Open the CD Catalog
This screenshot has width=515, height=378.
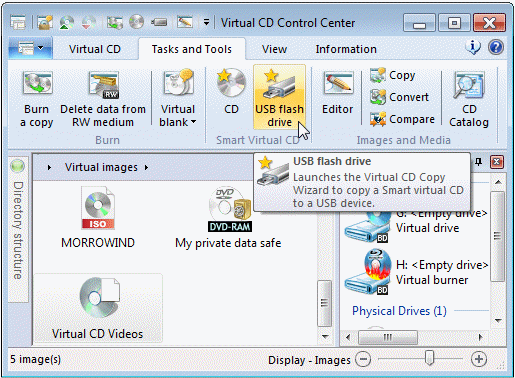469,99
